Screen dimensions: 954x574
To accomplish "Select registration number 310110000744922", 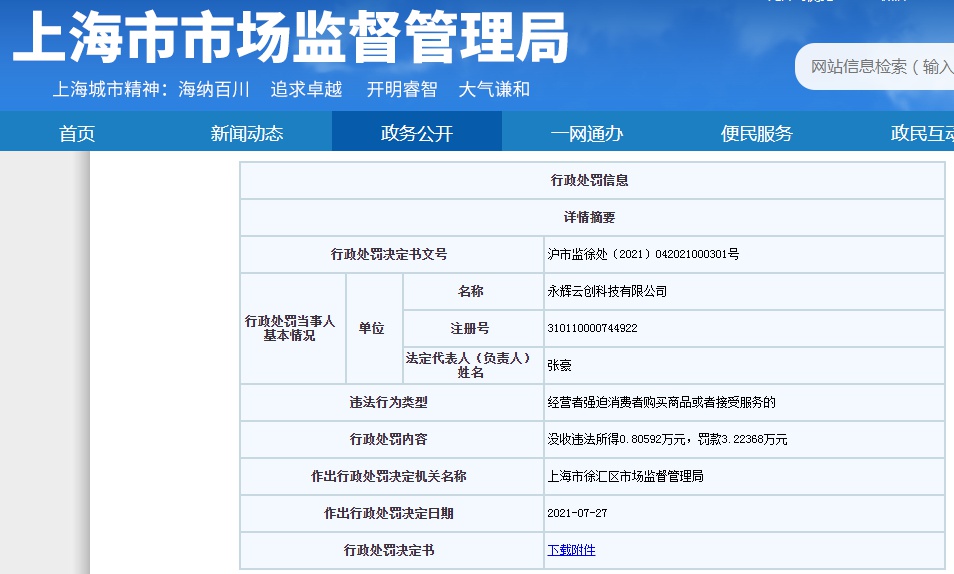I will 593,328.
